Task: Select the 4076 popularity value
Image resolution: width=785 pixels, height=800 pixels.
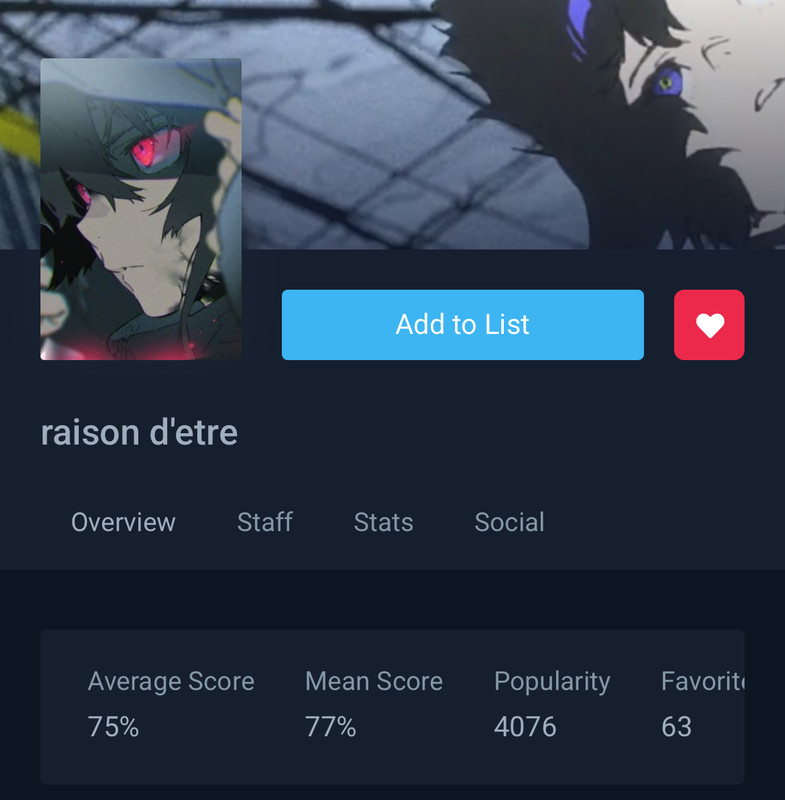Action: pyautogui.click(x=525, y=726)
